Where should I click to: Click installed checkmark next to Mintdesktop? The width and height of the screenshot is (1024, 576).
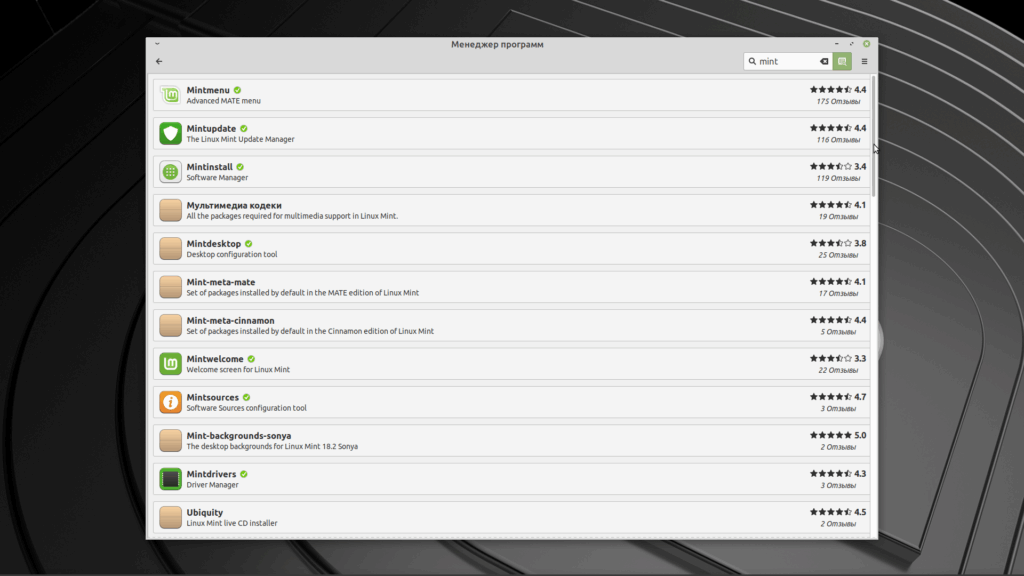point(249,244)
